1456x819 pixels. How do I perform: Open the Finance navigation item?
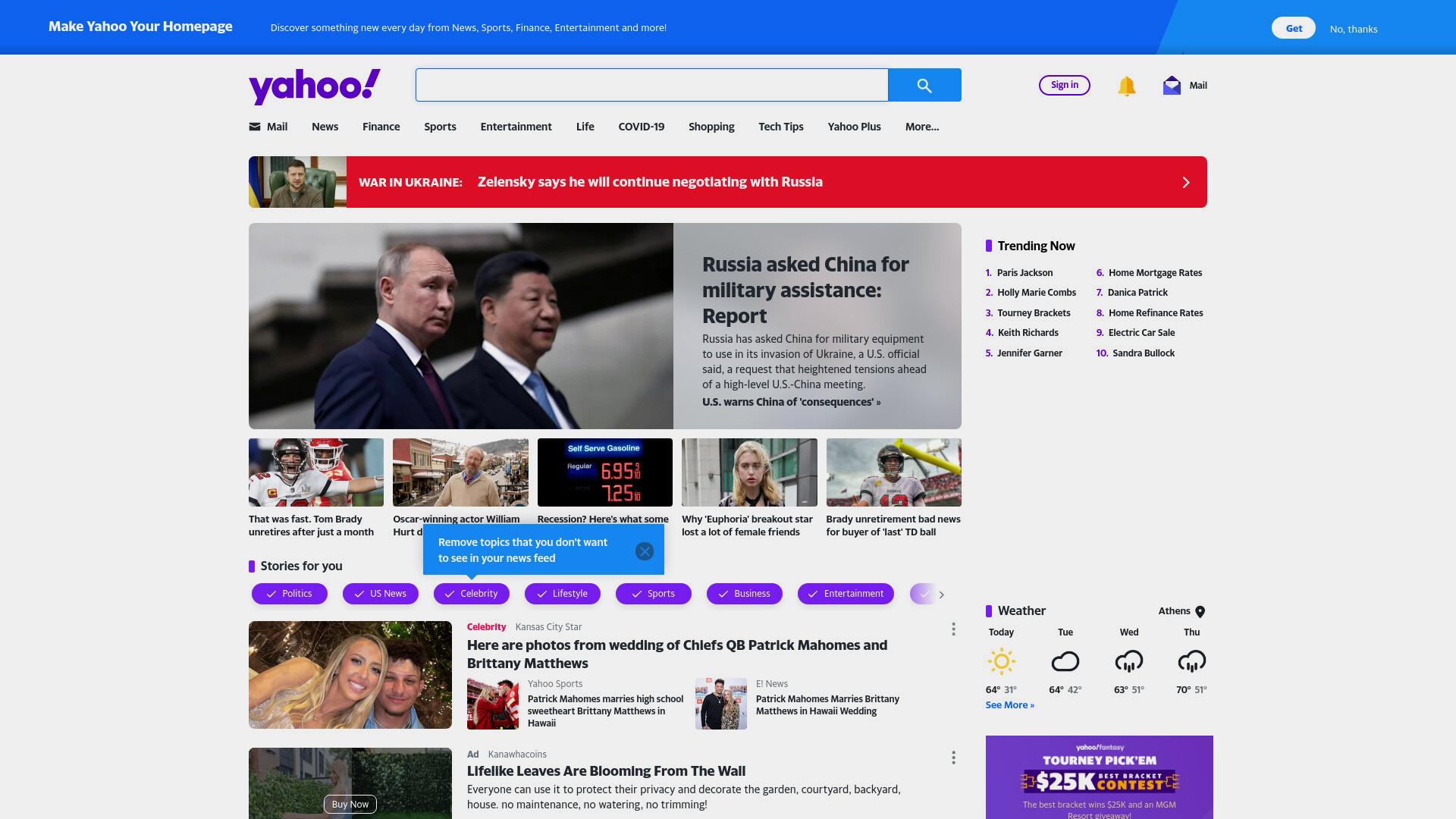point(381,127)
